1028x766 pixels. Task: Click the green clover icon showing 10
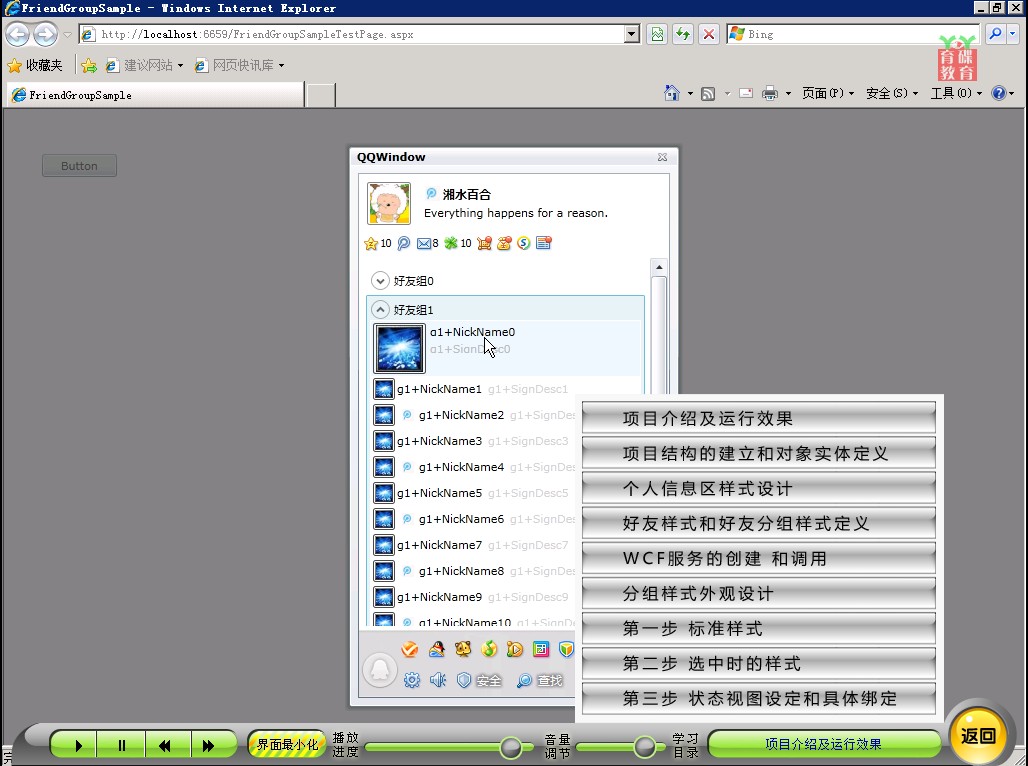click(x=451, y=243)
